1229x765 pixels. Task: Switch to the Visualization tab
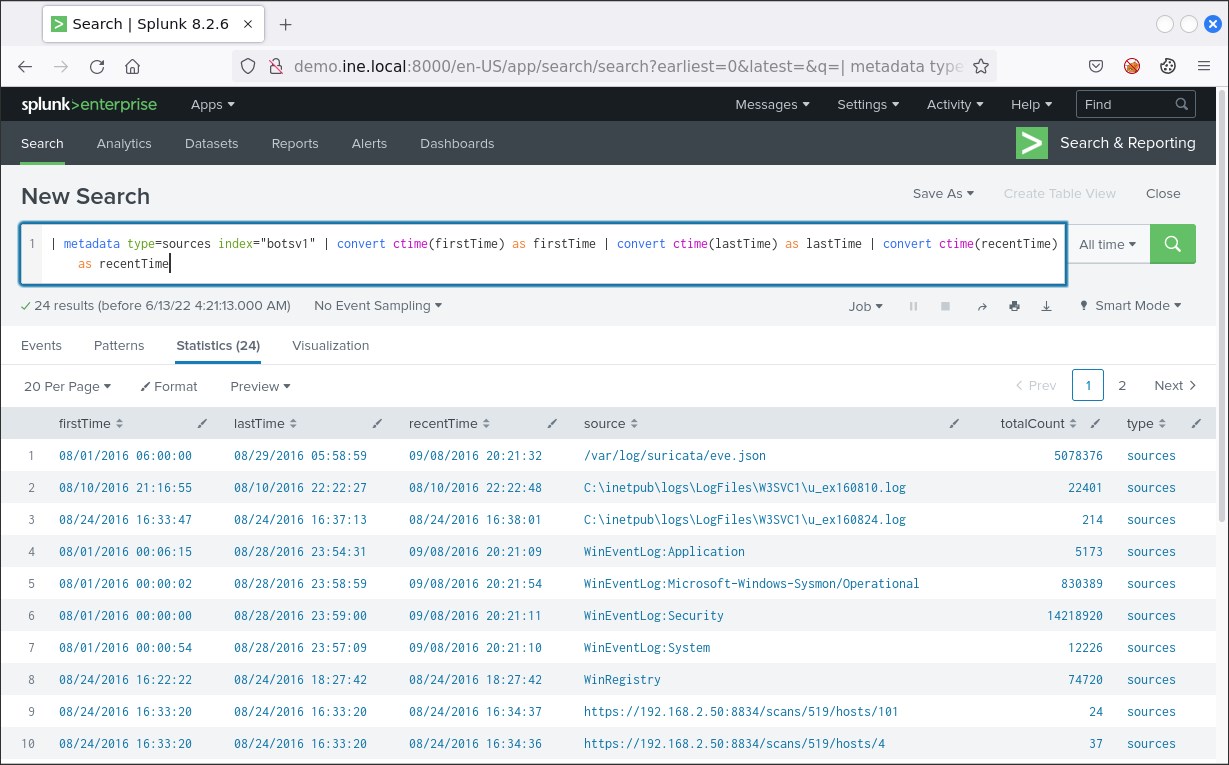(x=330, y=346)
